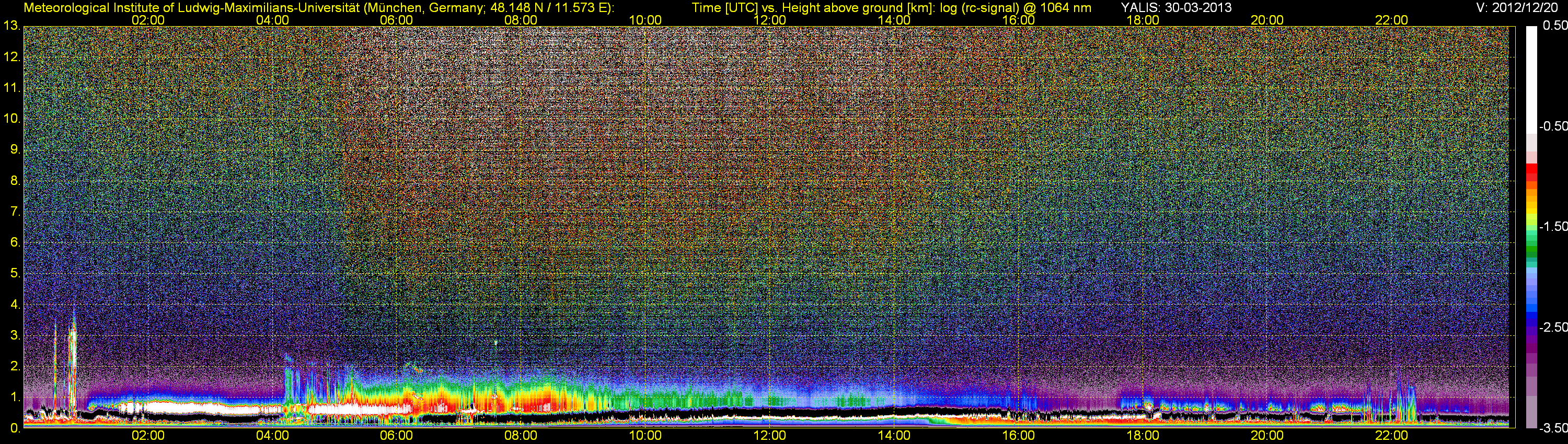Pick the 1 km height axis label
This screenshot has height=444, width=1568.
pyautogui.click(x=15, y=397)
